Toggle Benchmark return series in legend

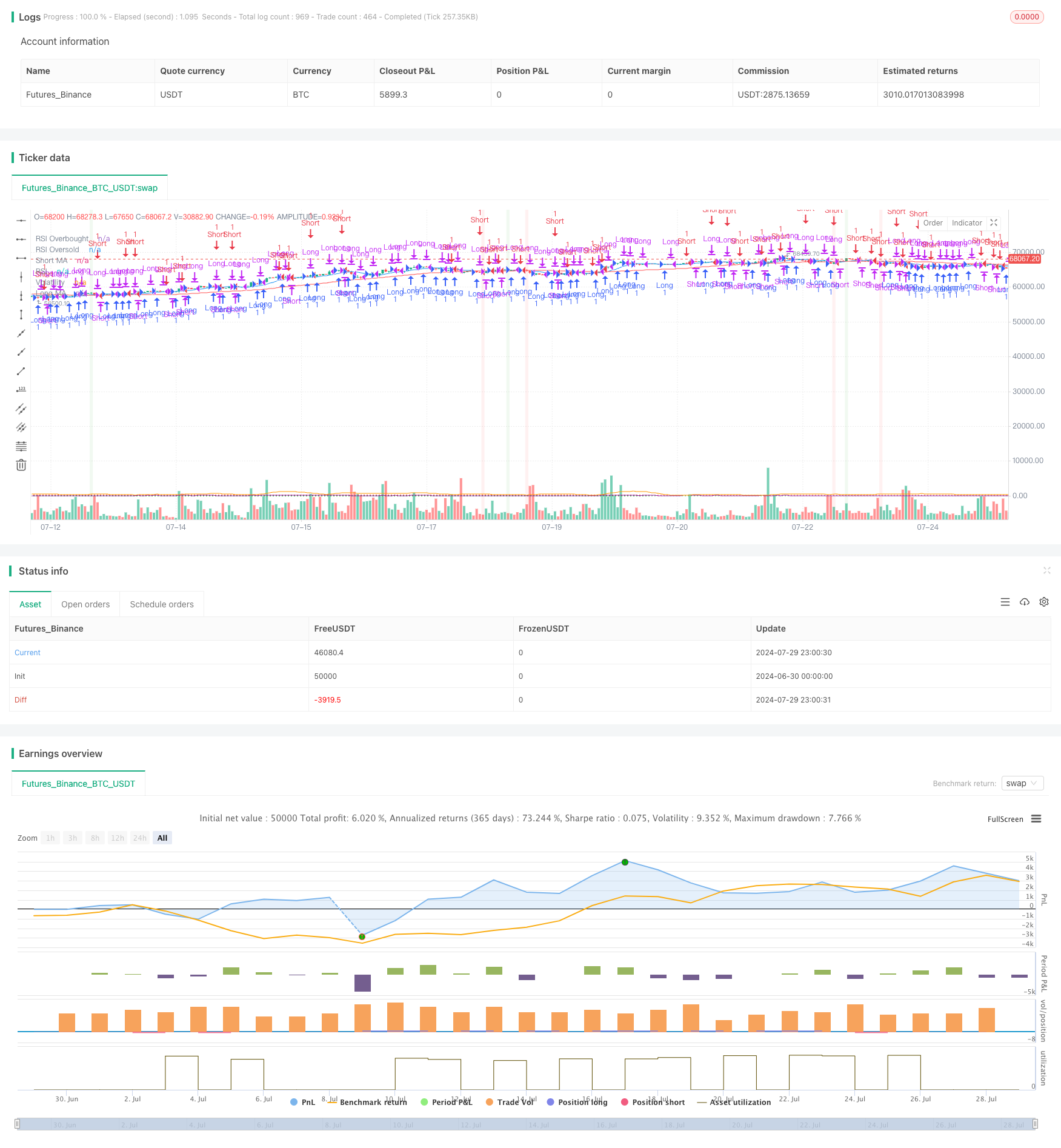pos(367,1102)
